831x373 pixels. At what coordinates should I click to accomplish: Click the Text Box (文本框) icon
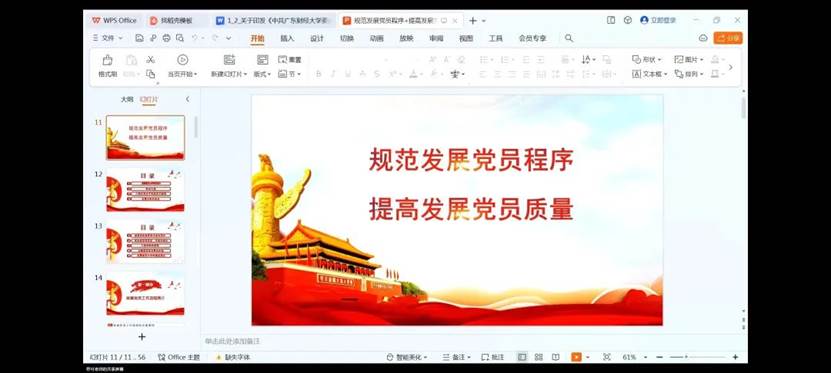tap(637, 74)
